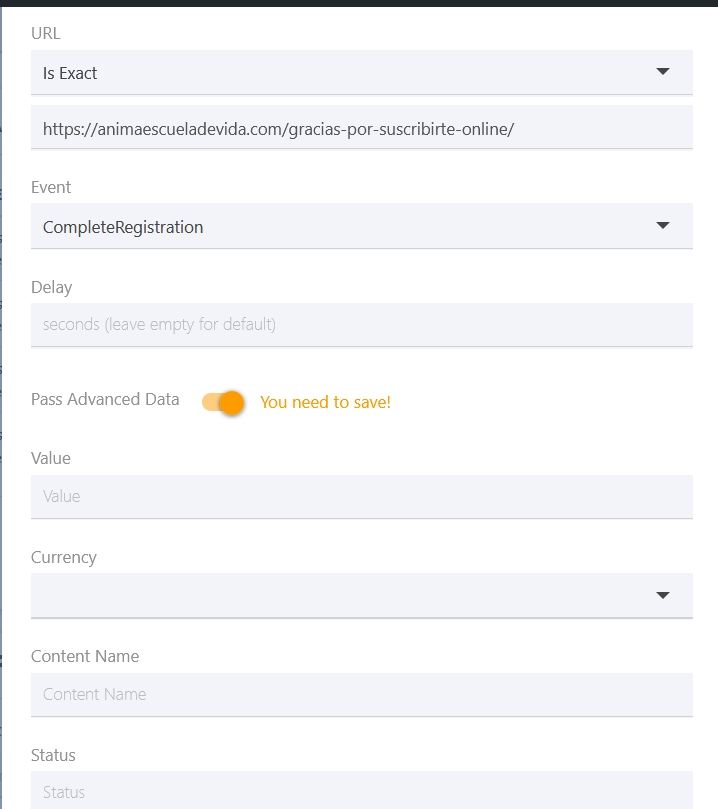Toggle the Pass Advanced Data switch
718x809 pixels.
pyautogui.click(x=223, y=402)
